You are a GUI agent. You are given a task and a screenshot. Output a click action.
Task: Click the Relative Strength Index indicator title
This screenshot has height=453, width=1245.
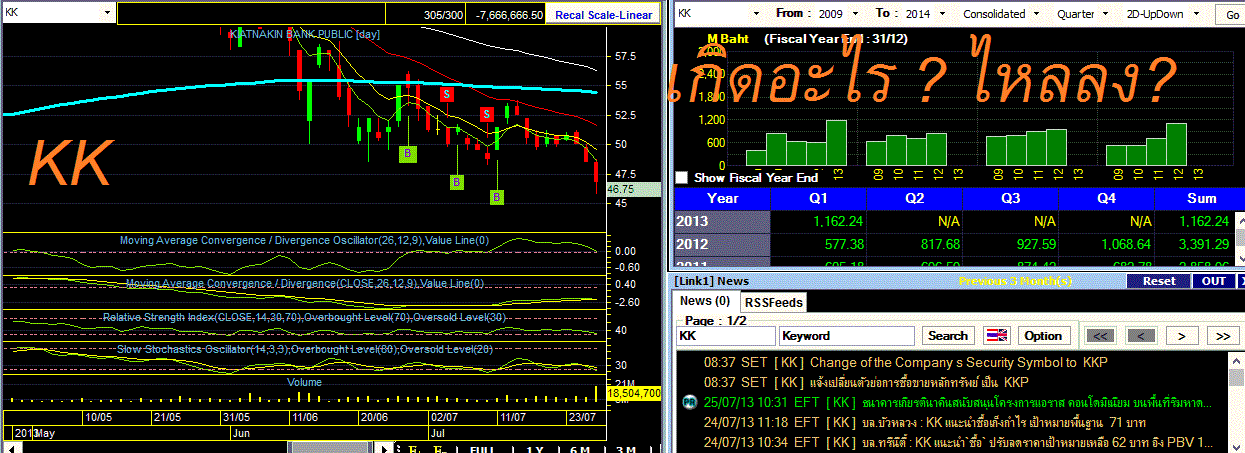point(304,317)
